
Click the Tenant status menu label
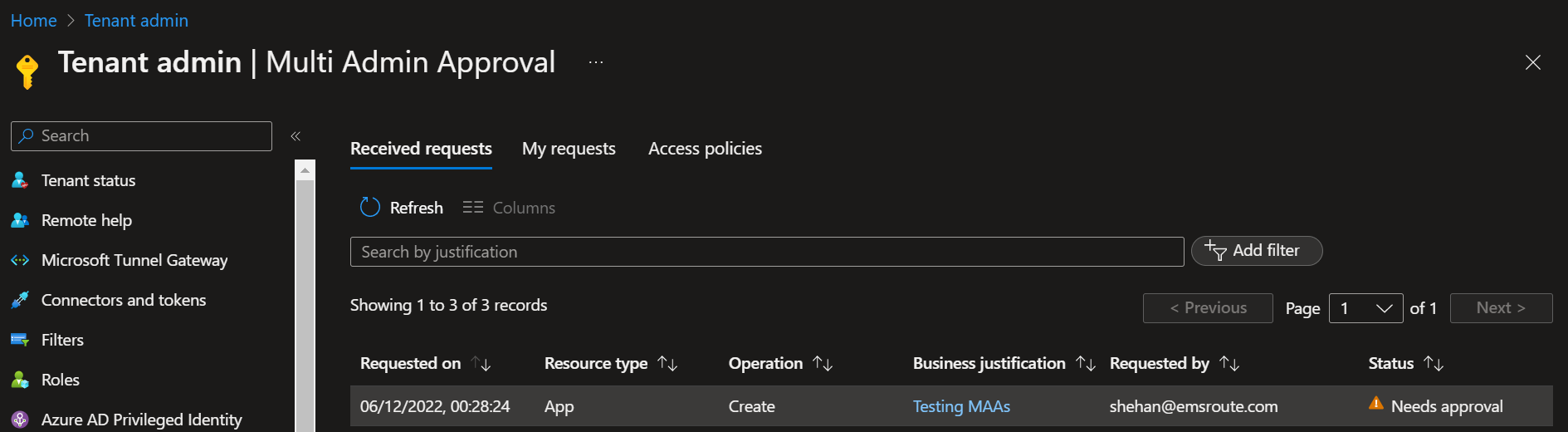pyautogui.click(x=88, y=180)
